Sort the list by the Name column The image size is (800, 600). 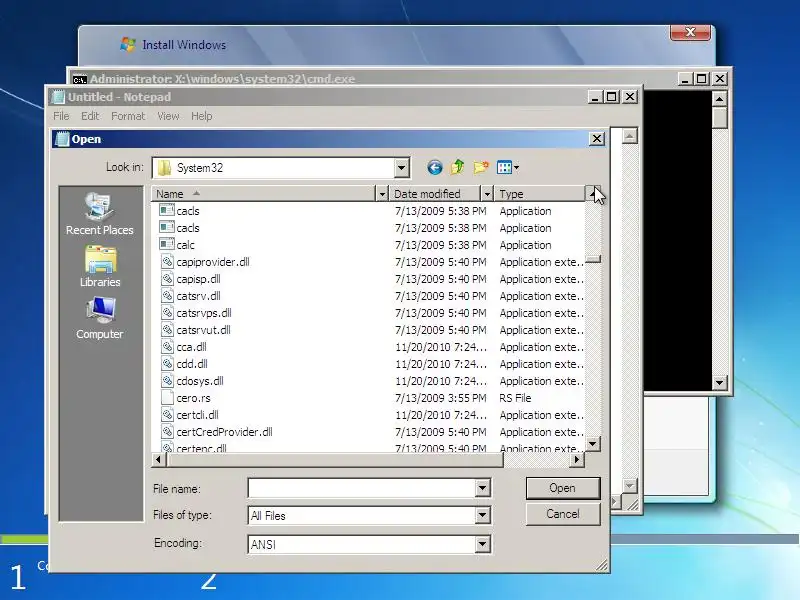(263, 194)
